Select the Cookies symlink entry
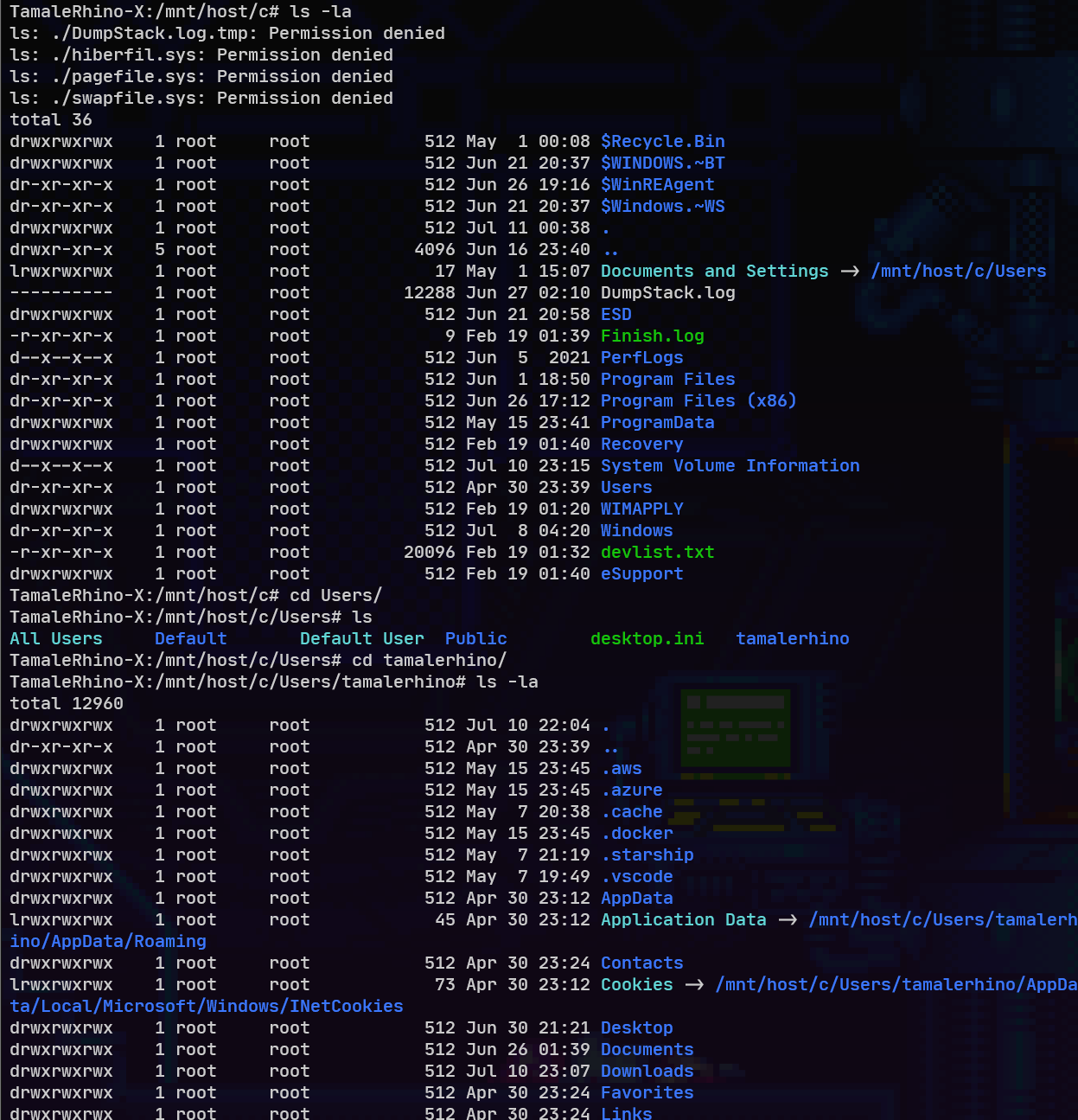The image size is (1078, 1120). pyautogui.click(x=636, y=984)
